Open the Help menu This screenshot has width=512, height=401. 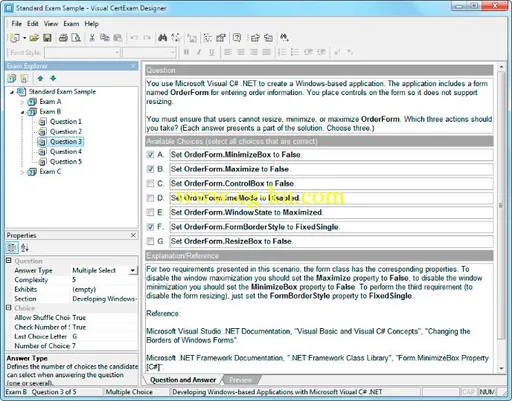91,24
